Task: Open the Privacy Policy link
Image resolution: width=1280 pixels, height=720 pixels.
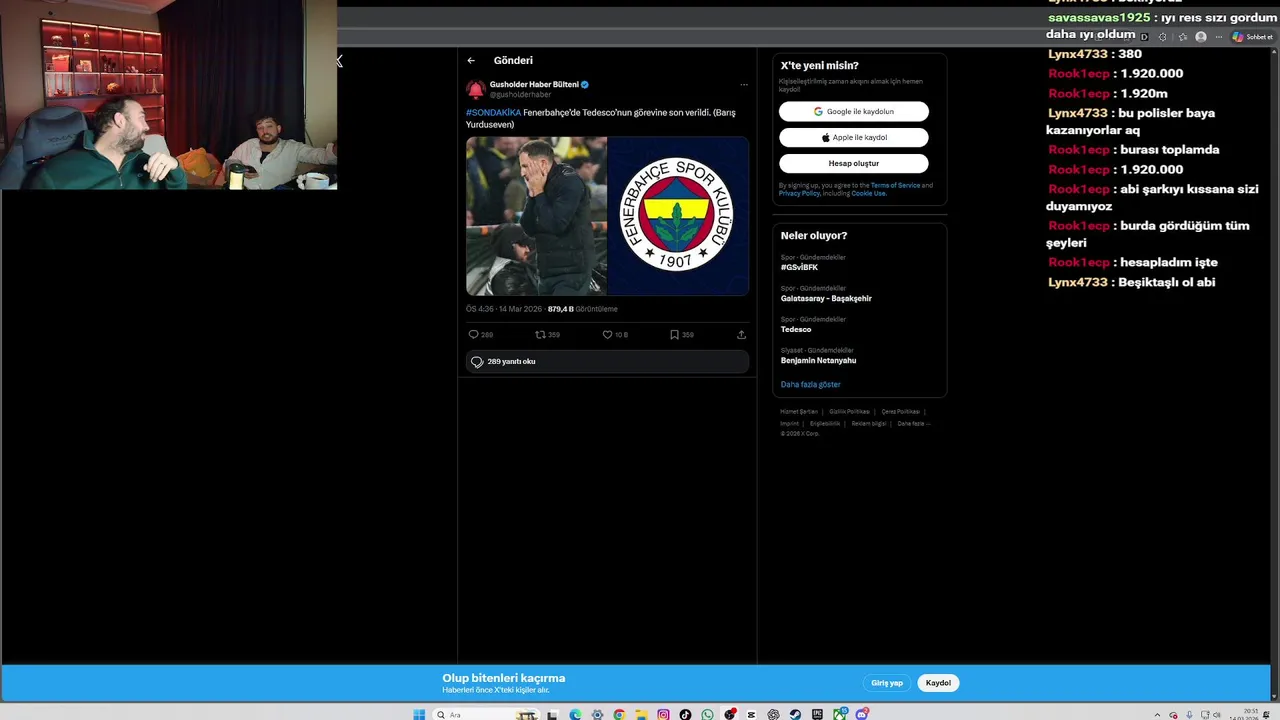Action: tap(799, 193)
